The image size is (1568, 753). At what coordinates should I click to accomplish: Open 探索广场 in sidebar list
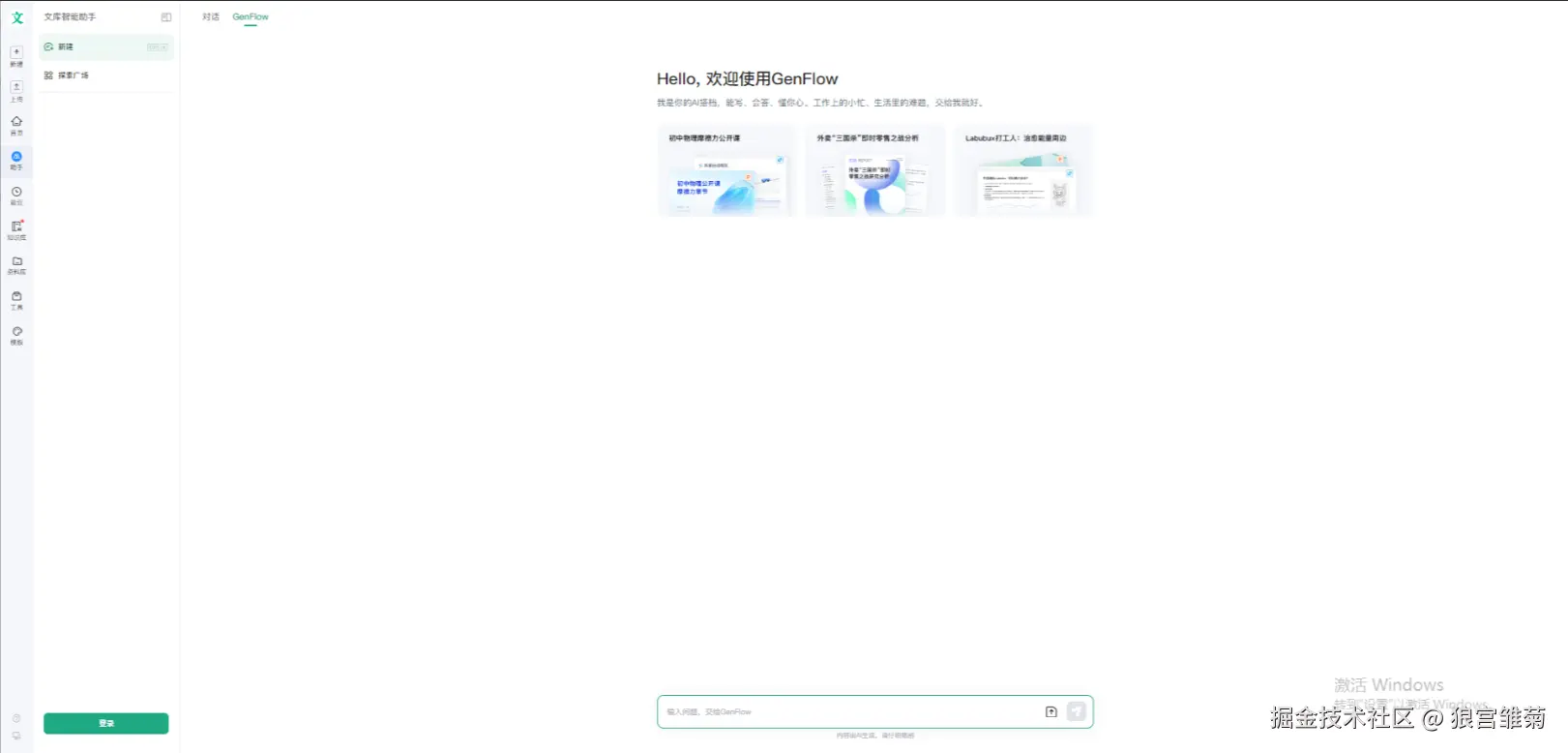(x=106, y=75)
